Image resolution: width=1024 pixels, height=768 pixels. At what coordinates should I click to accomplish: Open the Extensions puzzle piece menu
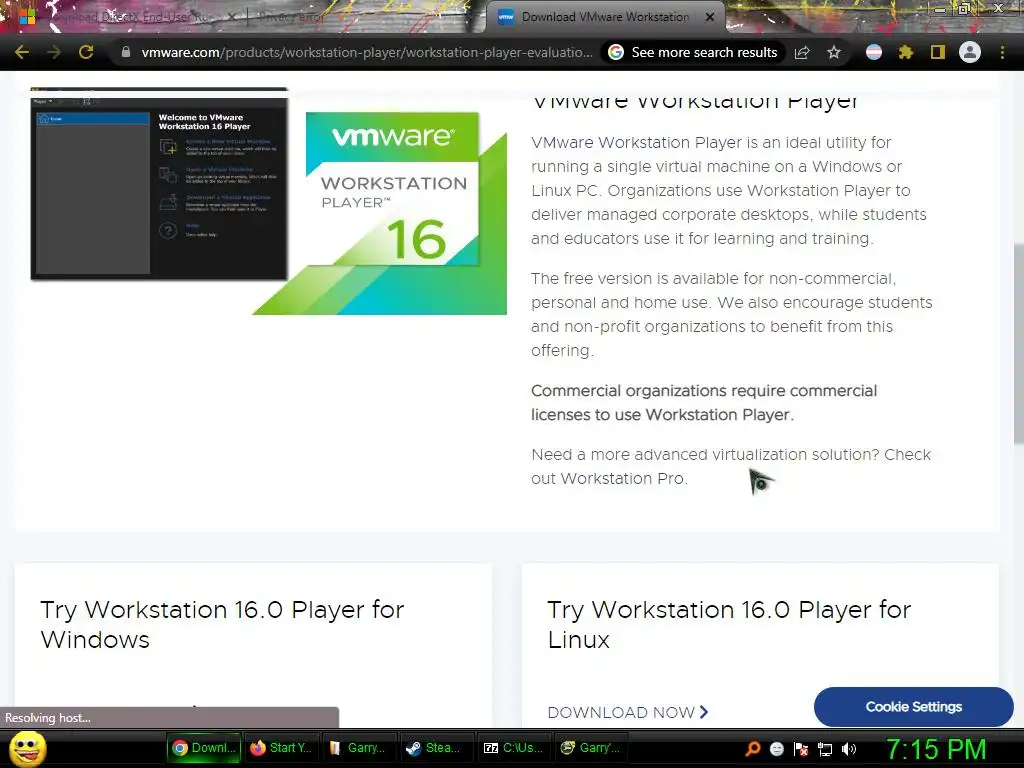[x=905, y=52]
